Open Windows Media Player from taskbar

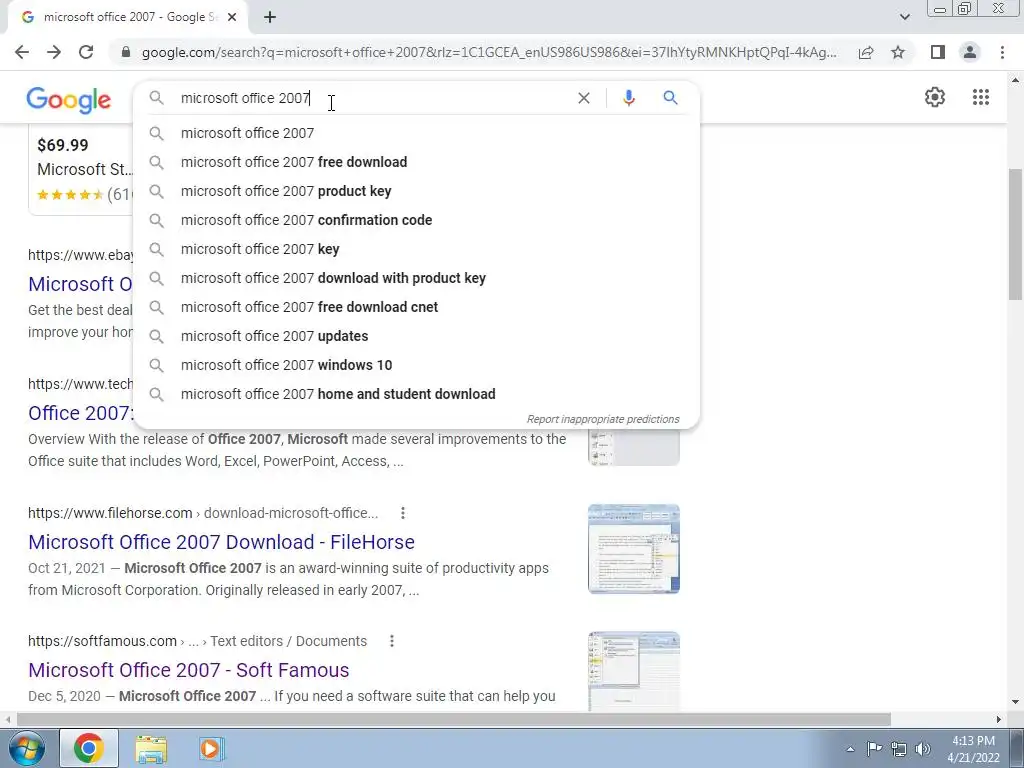coord(211,748)
